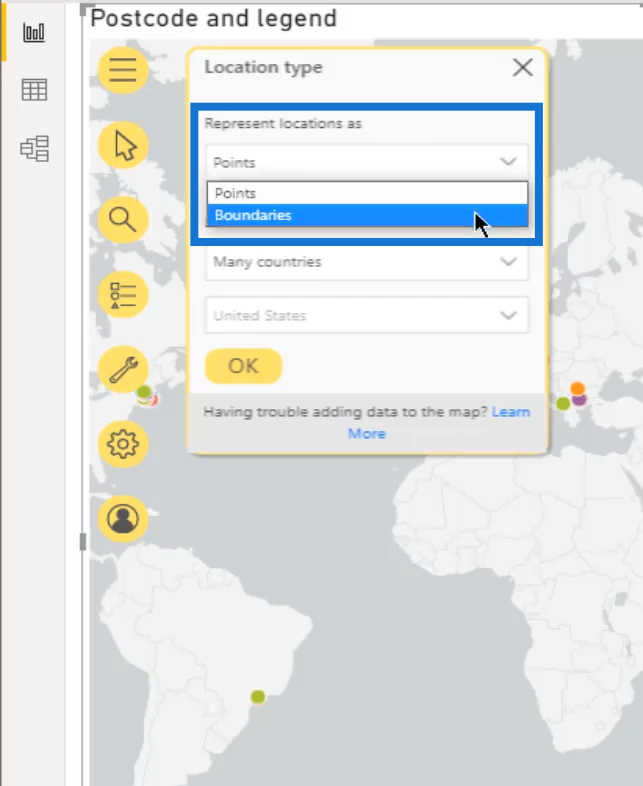The height and width of the screenshot is (786, 643).
Task: Open the Many countries dropdown
Action: click(x=366, y=262)
